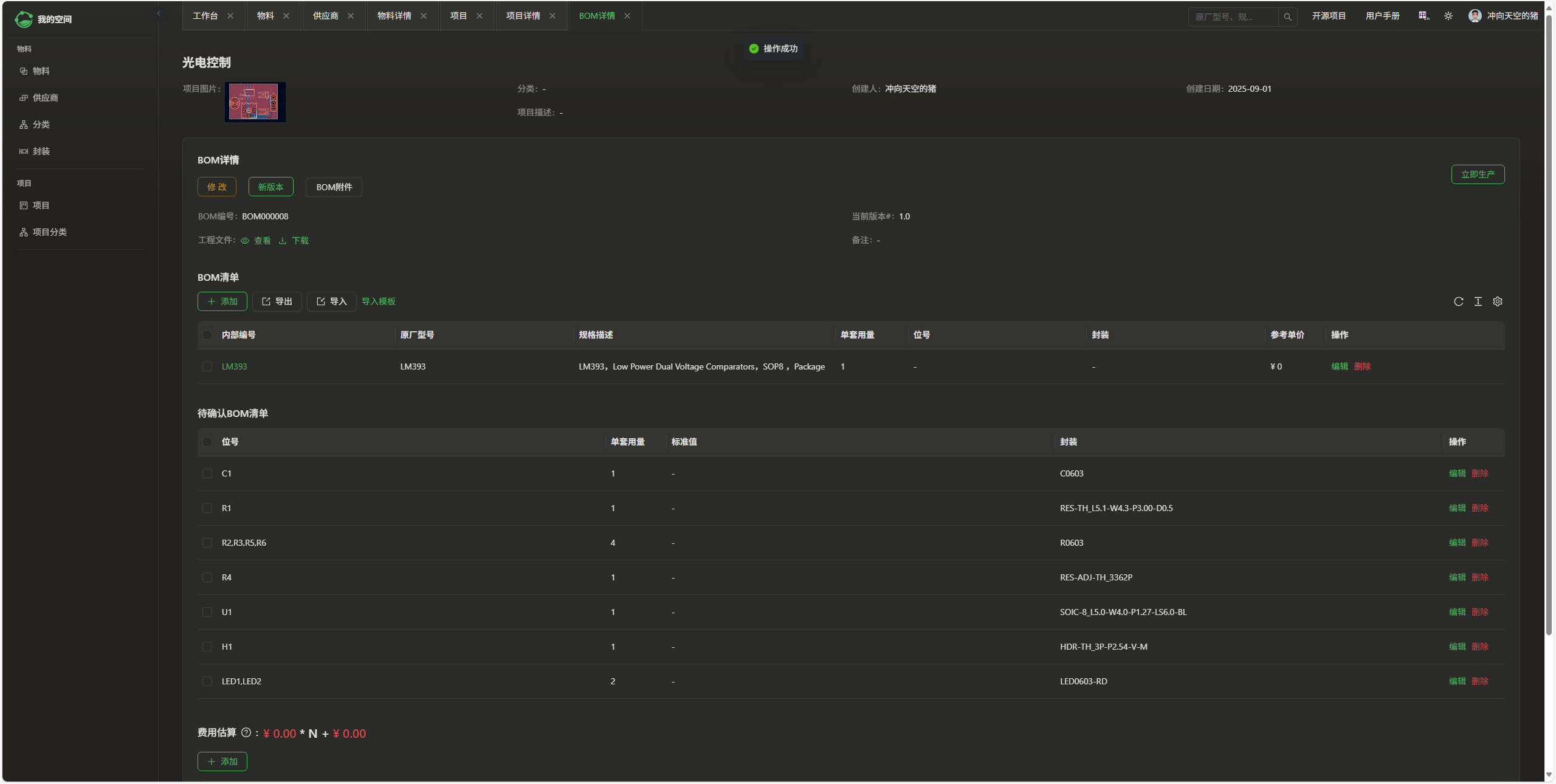This screenshot has width=1556, height=784.
Task: Open 物料 in the sidebar
Action: click(41, 71)
